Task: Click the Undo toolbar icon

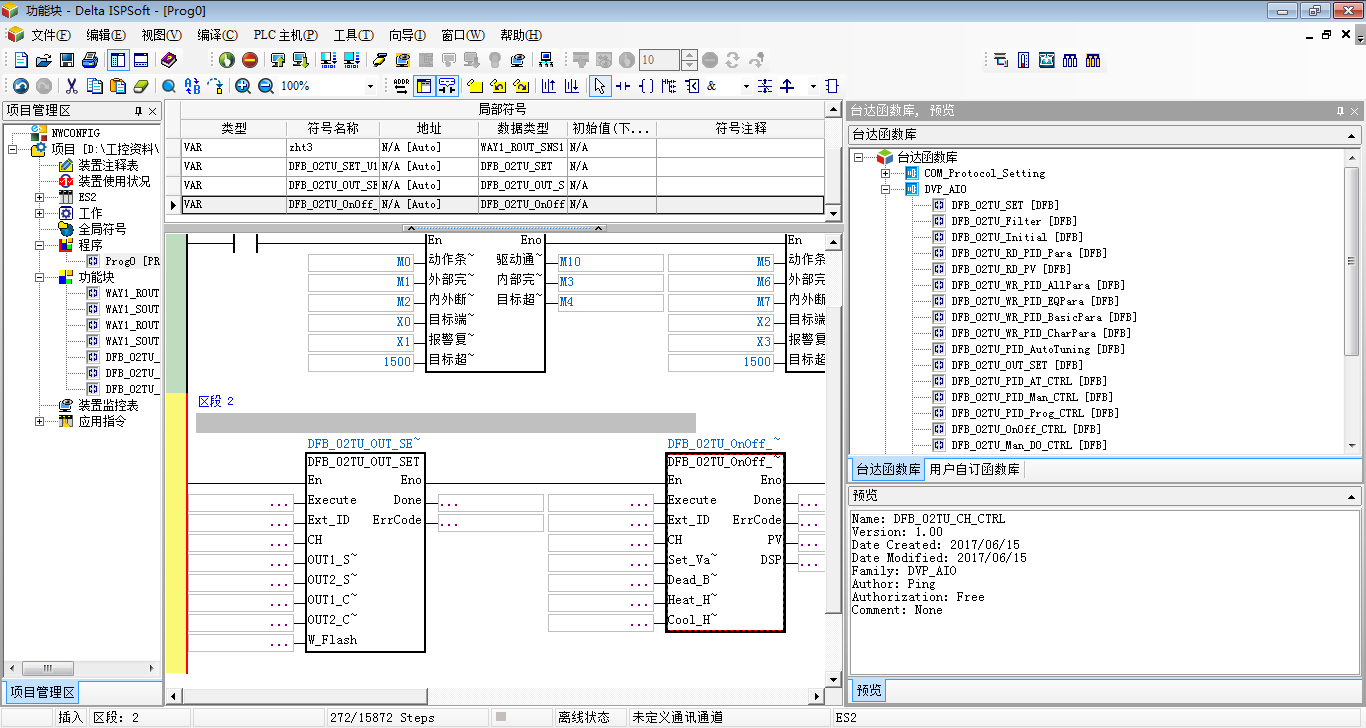Action: click(x=20, y=86)
